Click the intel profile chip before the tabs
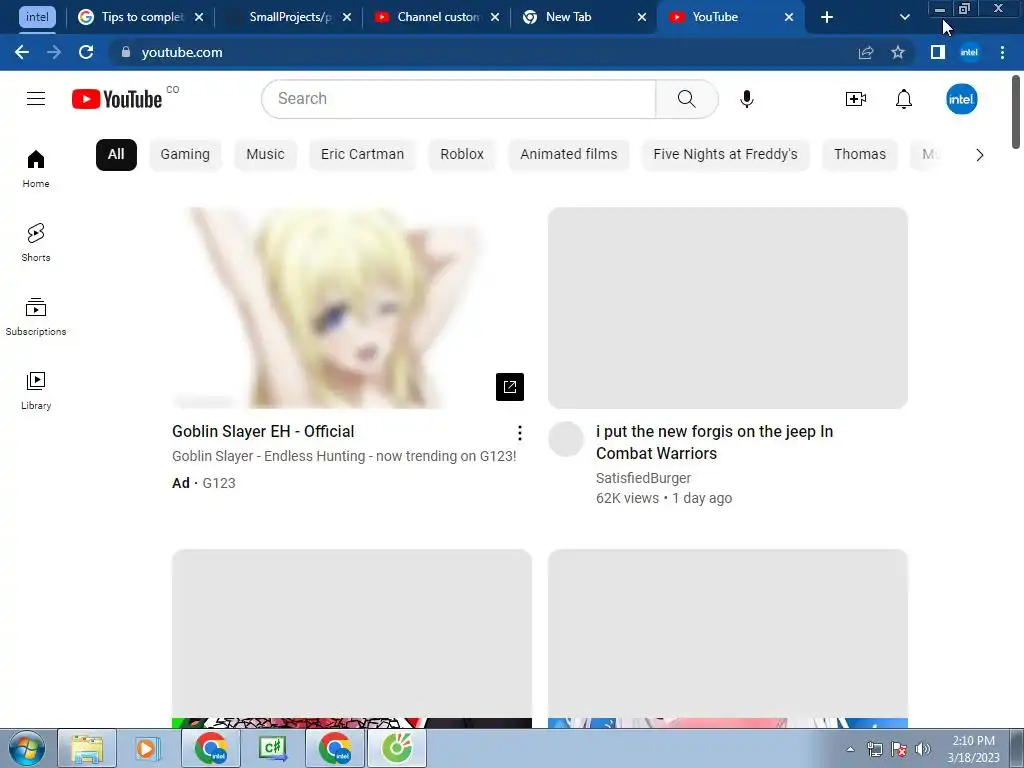The width and height of the screenshot is (1024, 768). coord(37,17)
